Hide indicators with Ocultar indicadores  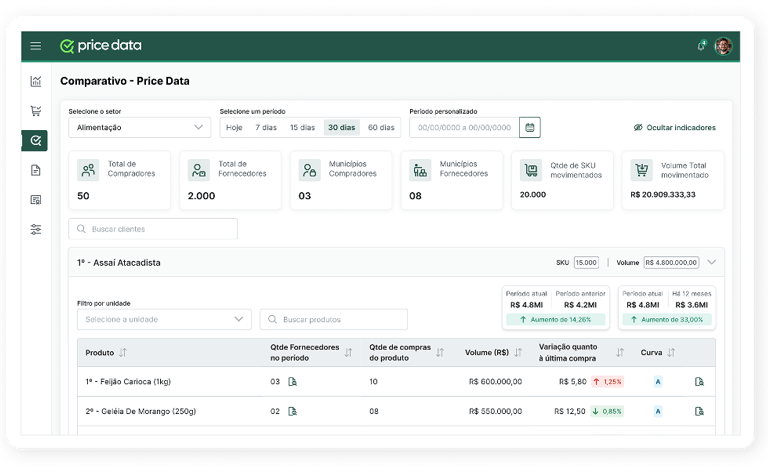coord(674,127)
